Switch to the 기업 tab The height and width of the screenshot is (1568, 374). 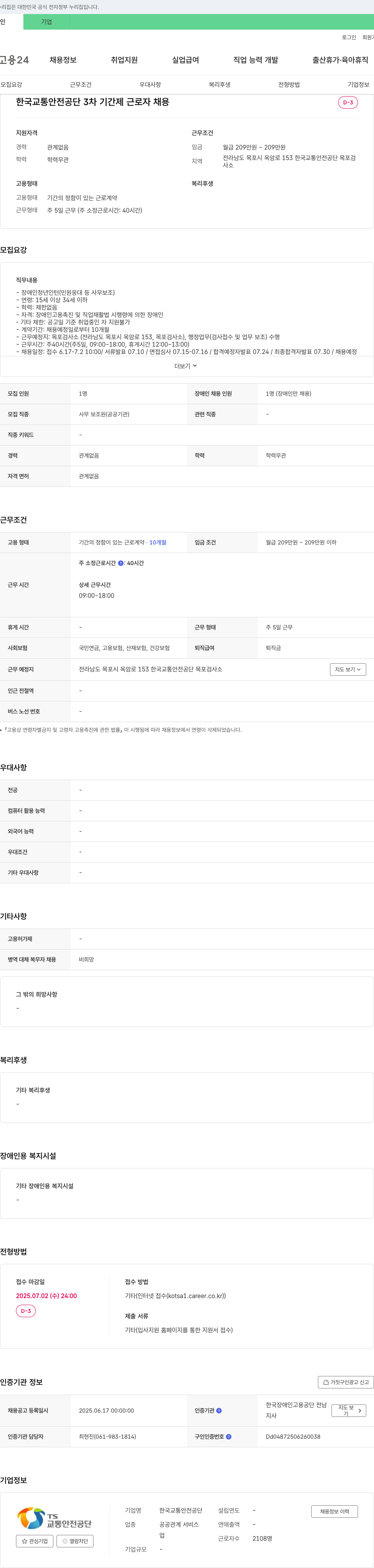(46, 22)
